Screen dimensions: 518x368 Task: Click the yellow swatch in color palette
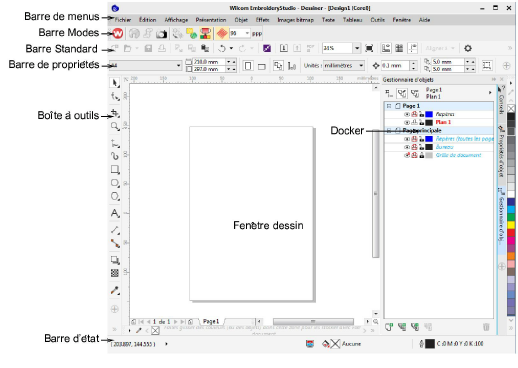pos(511,225)
